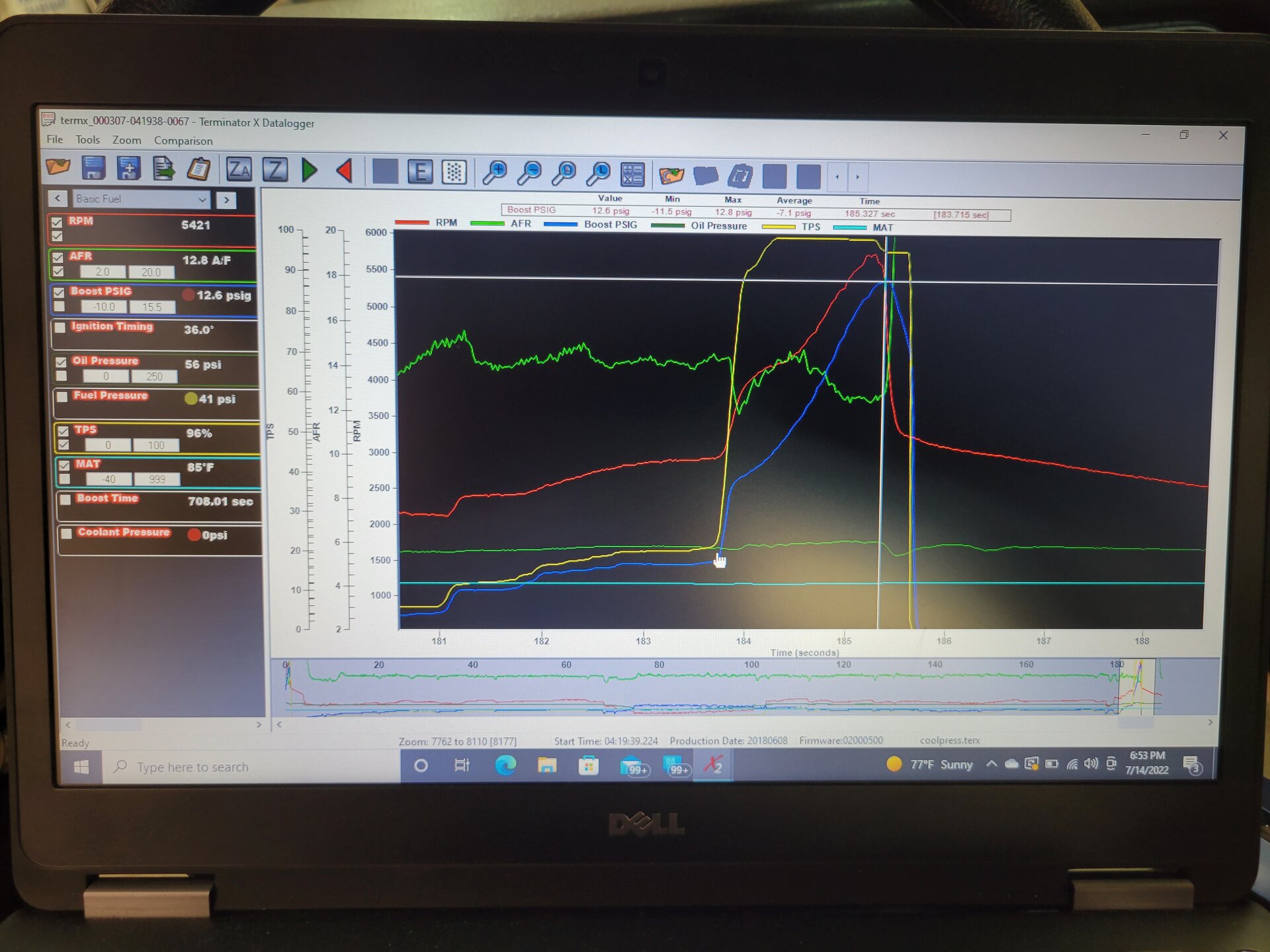Open the Windows Start menu
This screenshot has height=952, width=1270.
coord(81,767)
